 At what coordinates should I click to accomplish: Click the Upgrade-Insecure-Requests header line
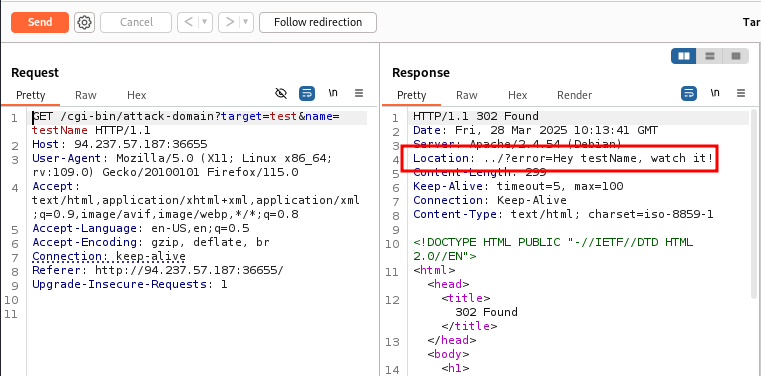pos(130,284)
